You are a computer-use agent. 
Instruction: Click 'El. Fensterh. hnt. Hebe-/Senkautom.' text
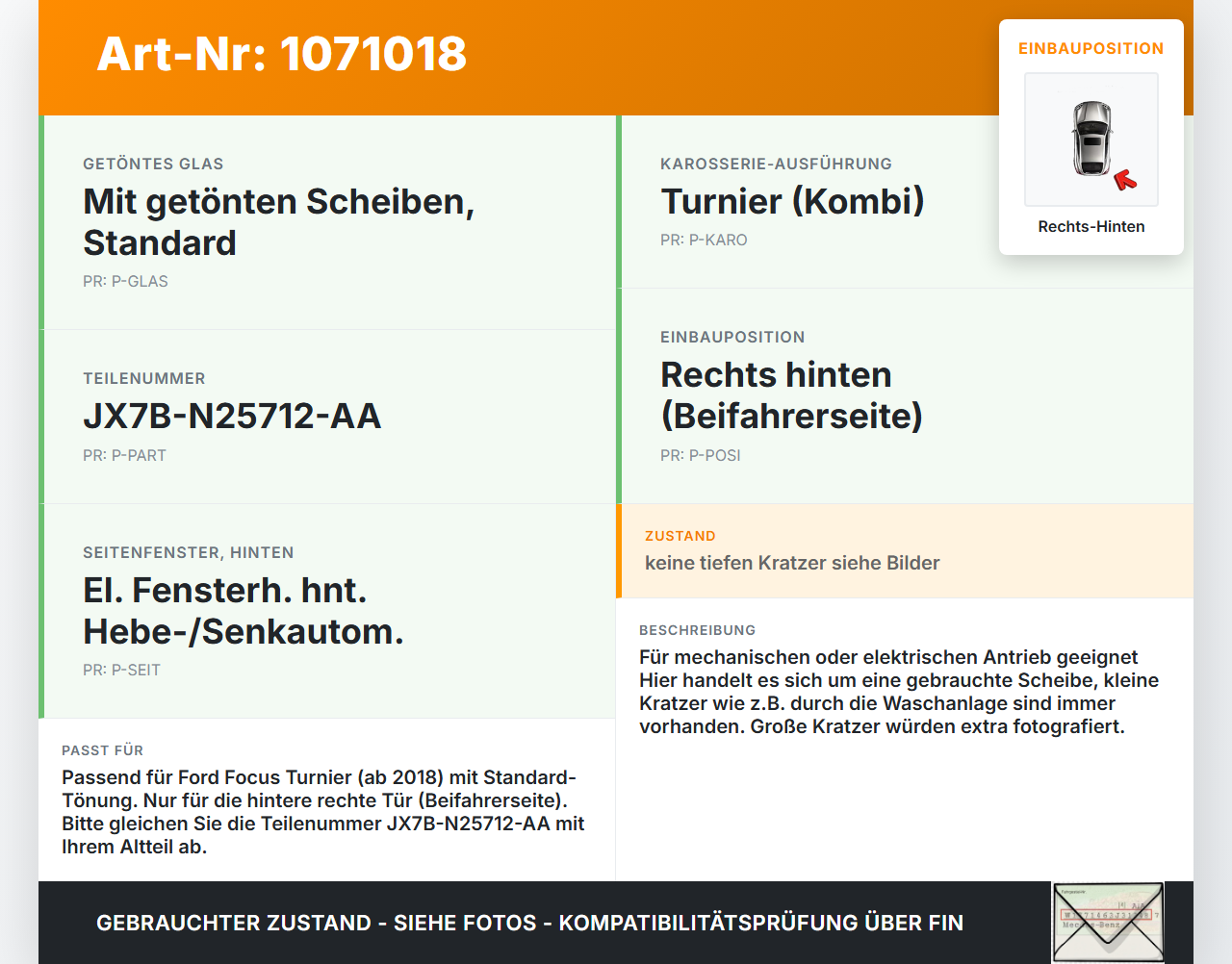(244, 611)
